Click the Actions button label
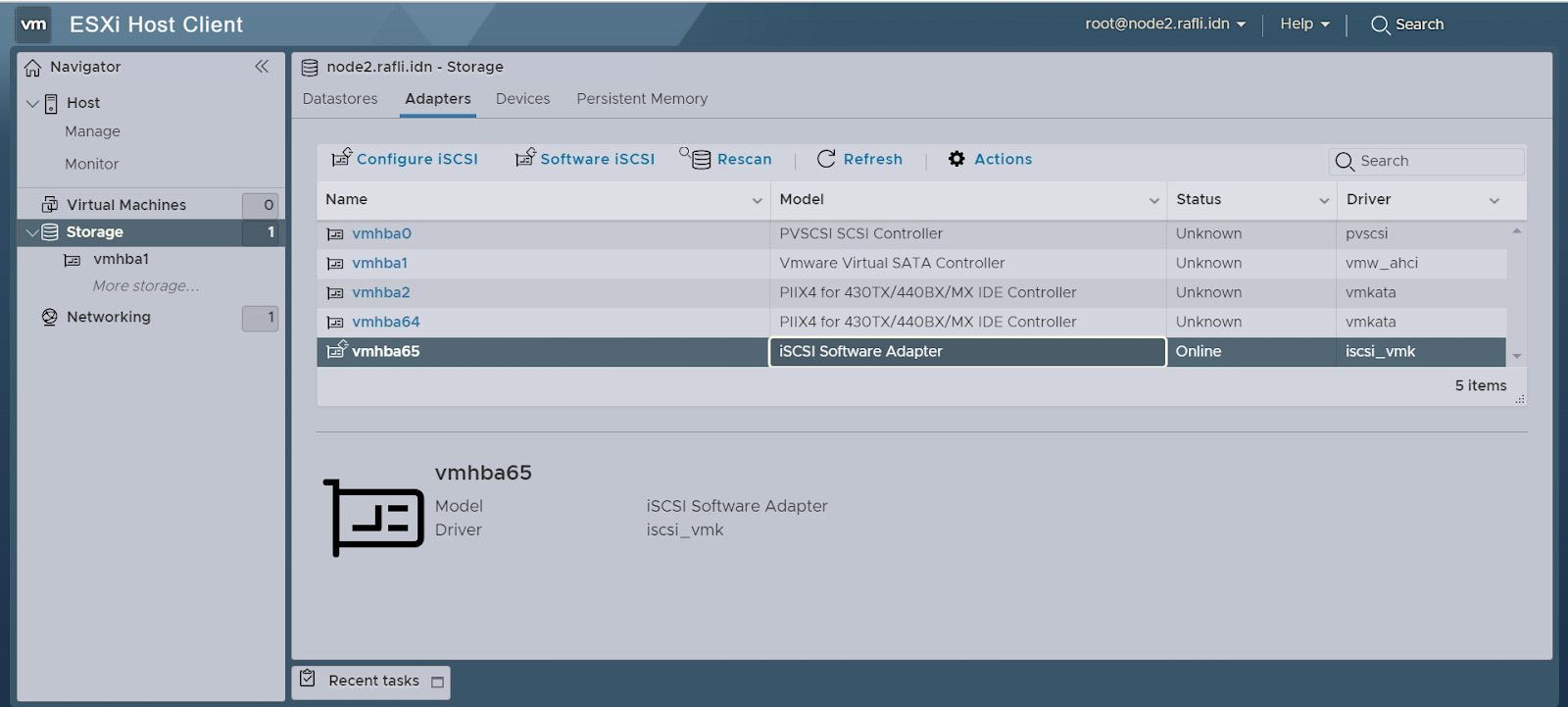 coord(1004,159)
